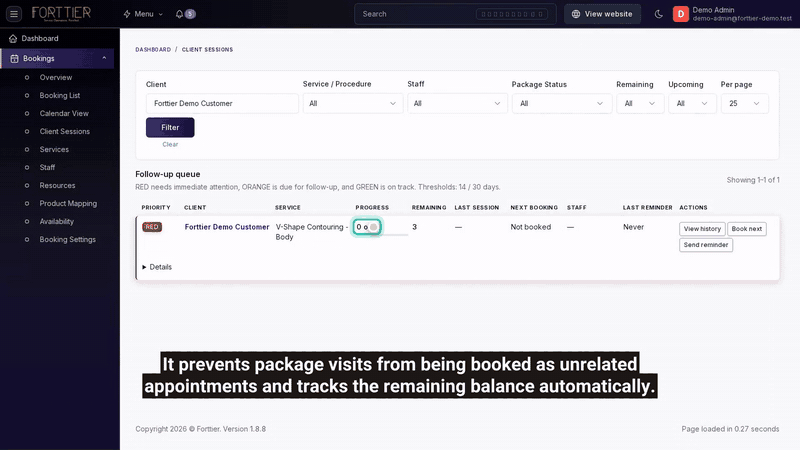
Task: Open Booking List in the sidebar
Action: (60, 95)
